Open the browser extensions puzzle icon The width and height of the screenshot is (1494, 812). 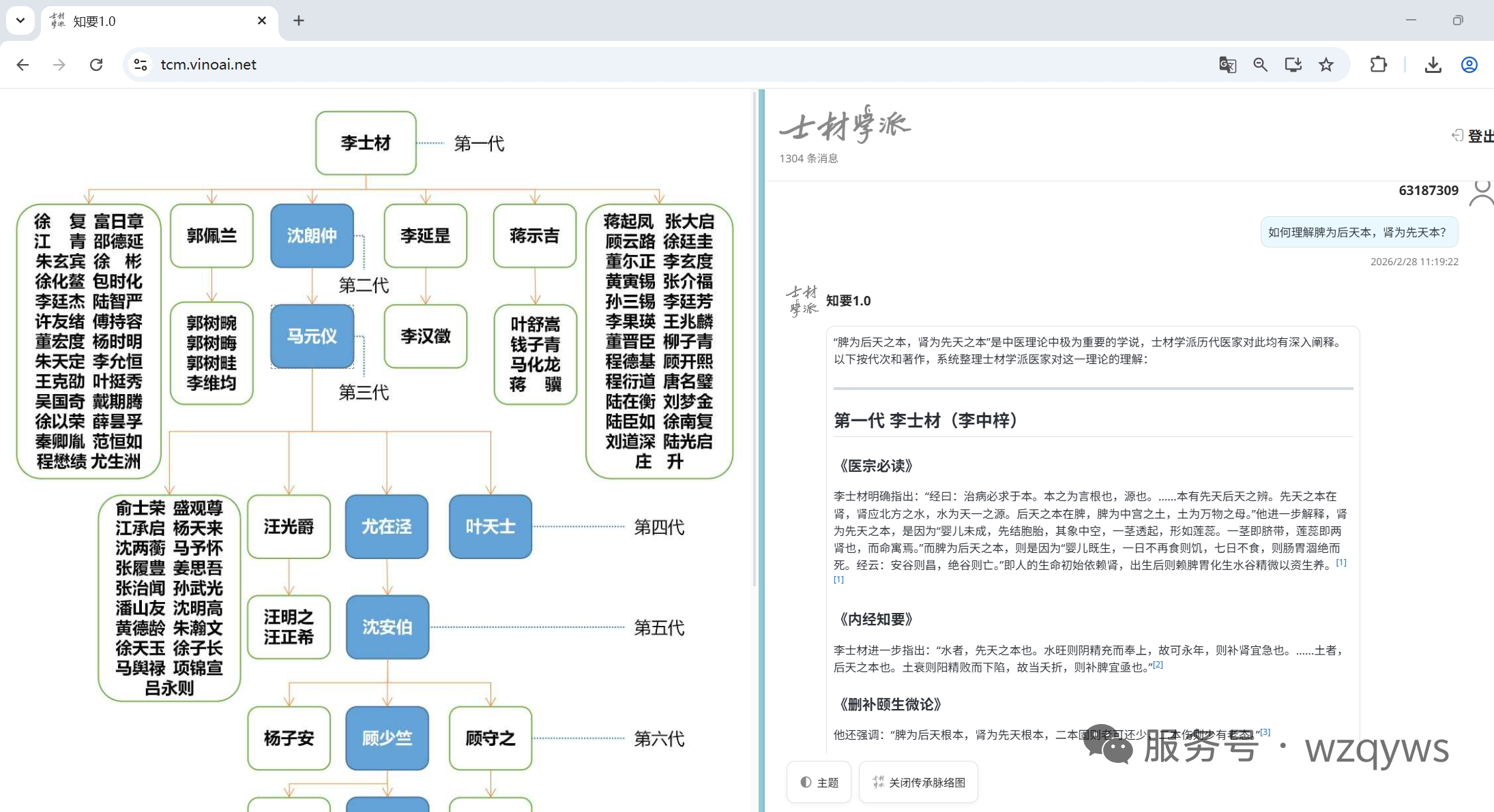click(1378, 65)
